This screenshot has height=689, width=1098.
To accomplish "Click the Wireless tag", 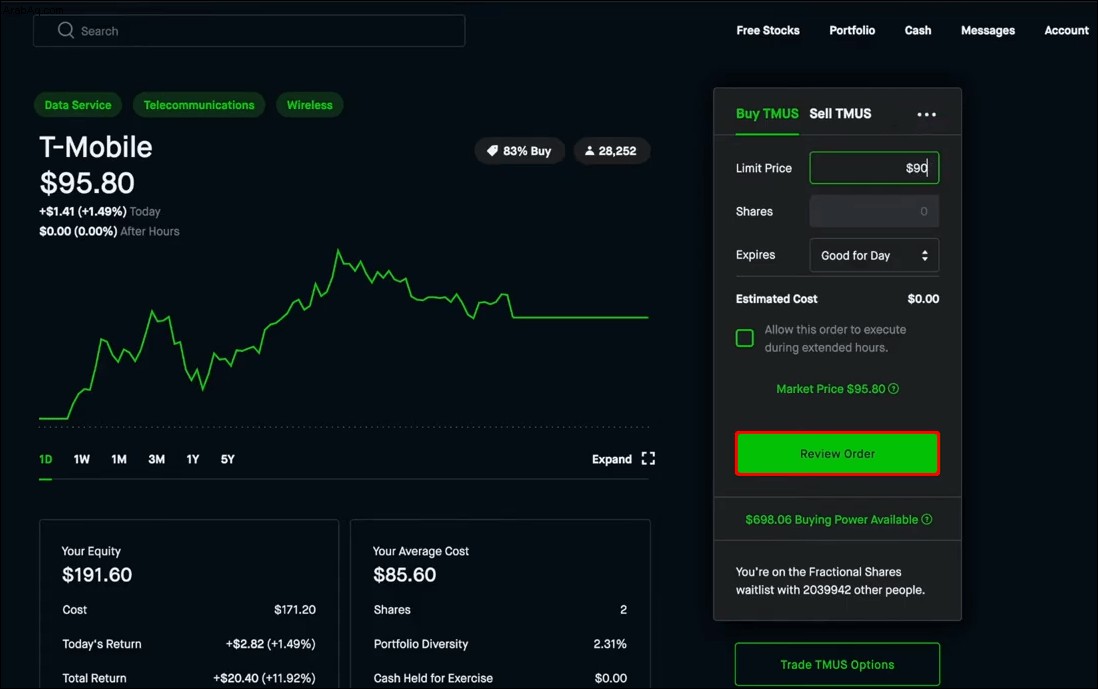I will 310,105.
